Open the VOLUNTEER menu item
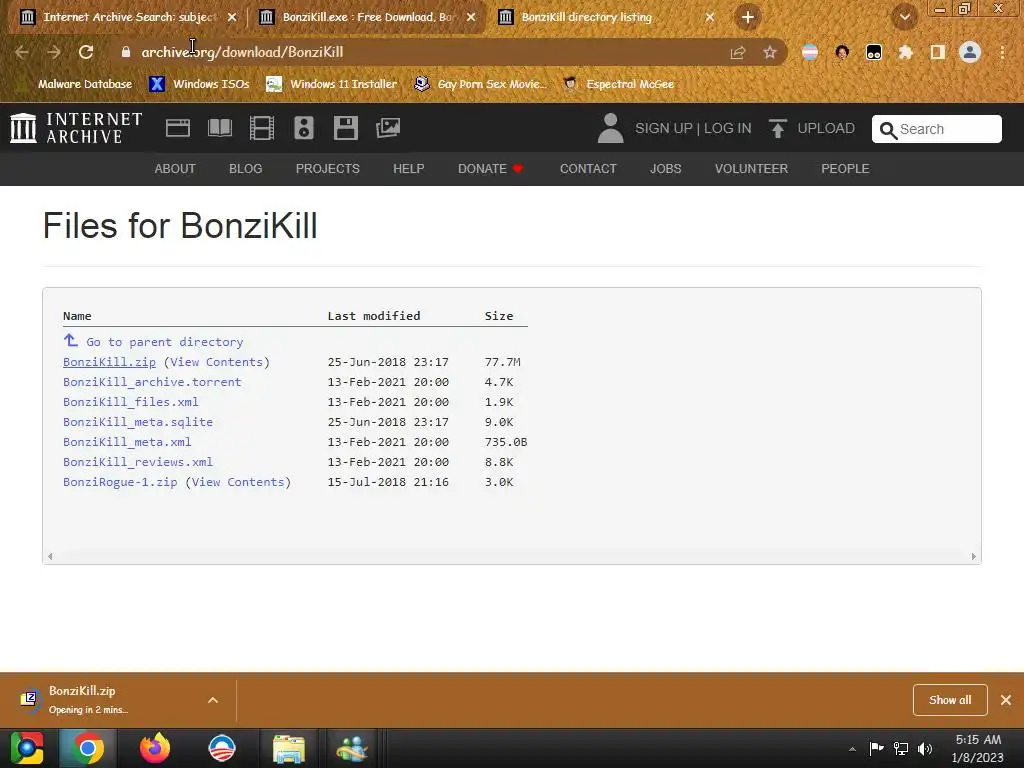The image size is (1024, 768). coord(752,168)
